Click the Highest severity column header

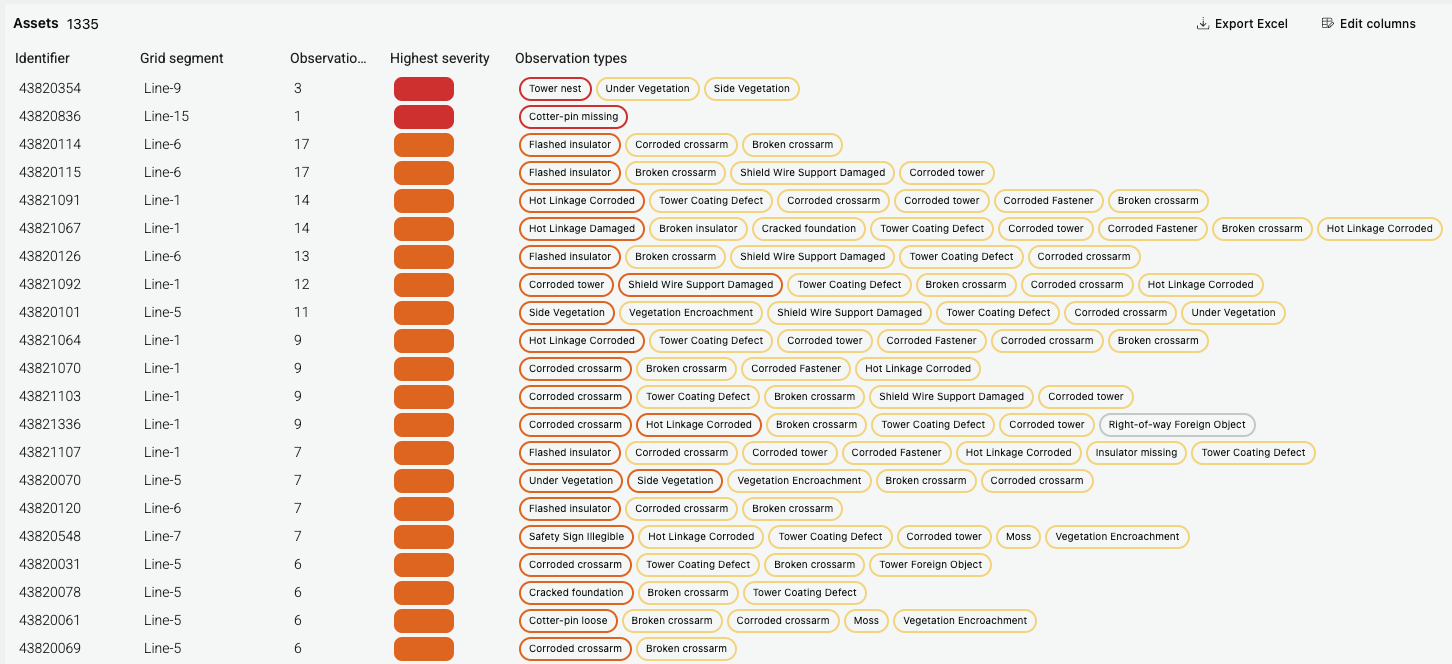click(x=440, y=59)
